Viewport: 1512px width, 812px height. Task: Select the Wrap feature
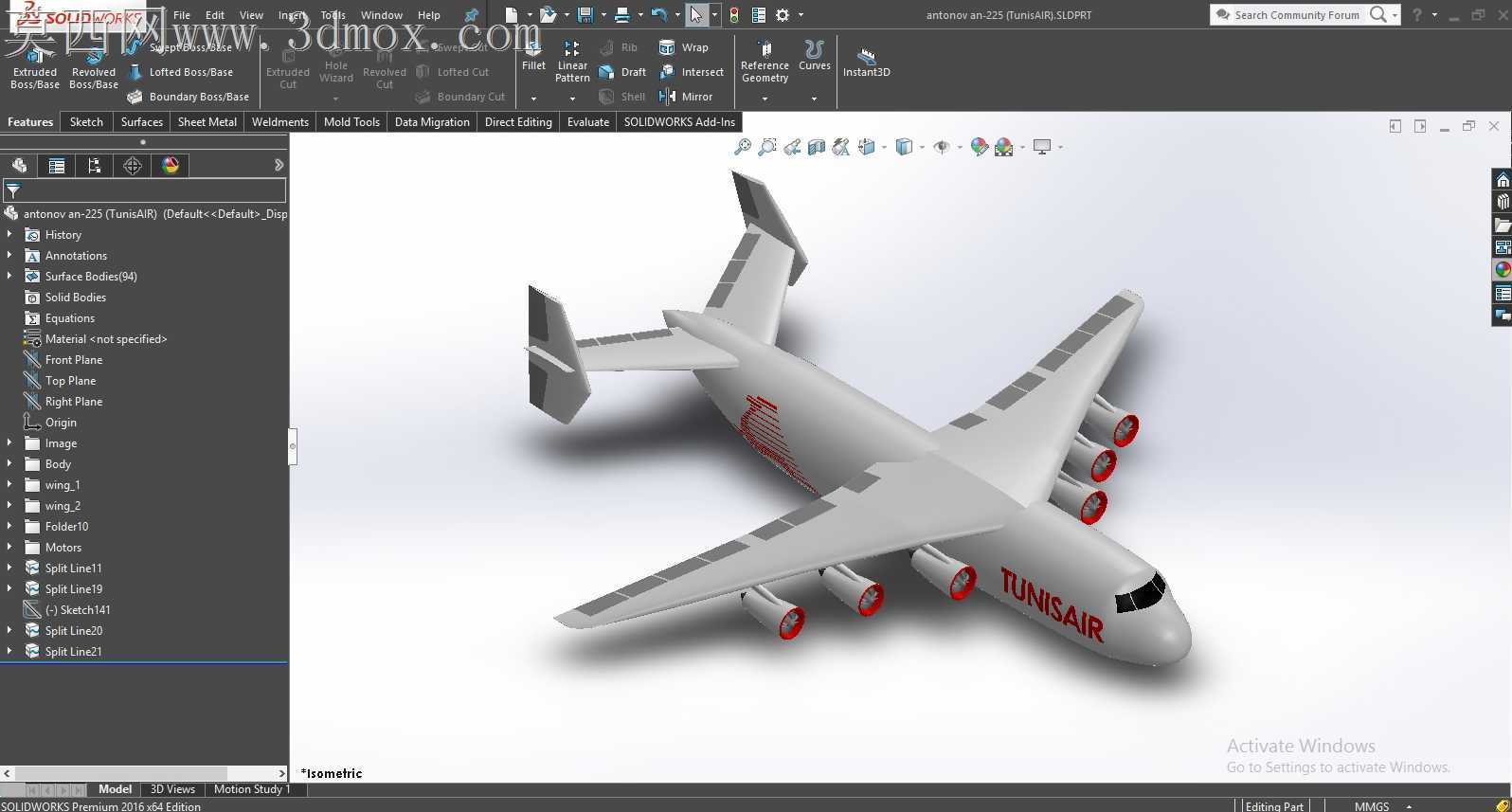[x=684, y=47]
